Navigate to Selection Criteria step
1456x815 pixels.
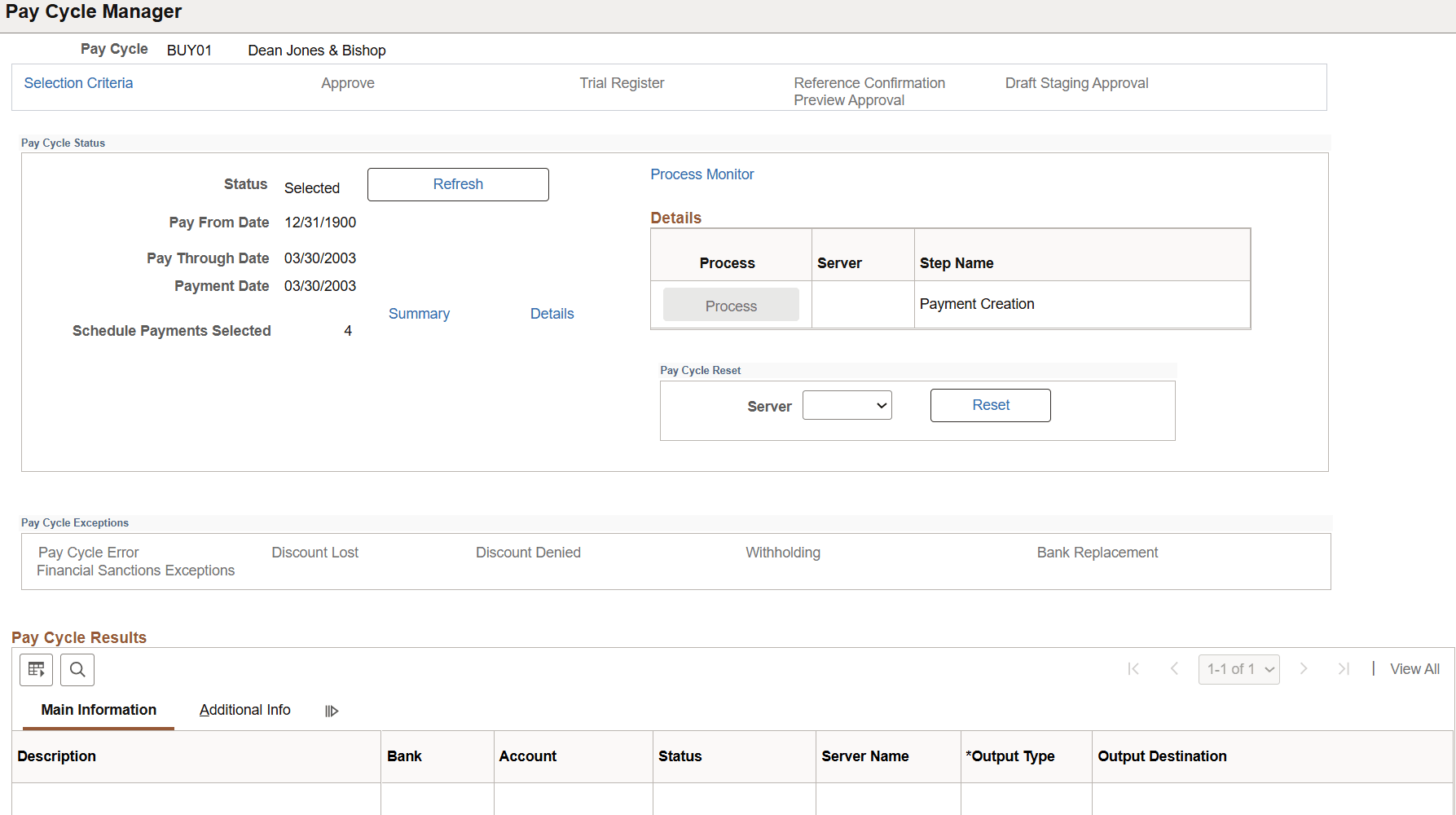click(x=78, y=82)
